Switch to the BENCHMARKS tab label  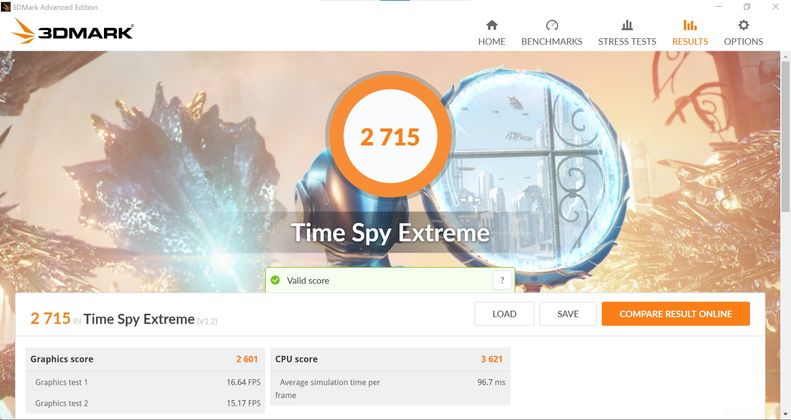coord(552,41)
